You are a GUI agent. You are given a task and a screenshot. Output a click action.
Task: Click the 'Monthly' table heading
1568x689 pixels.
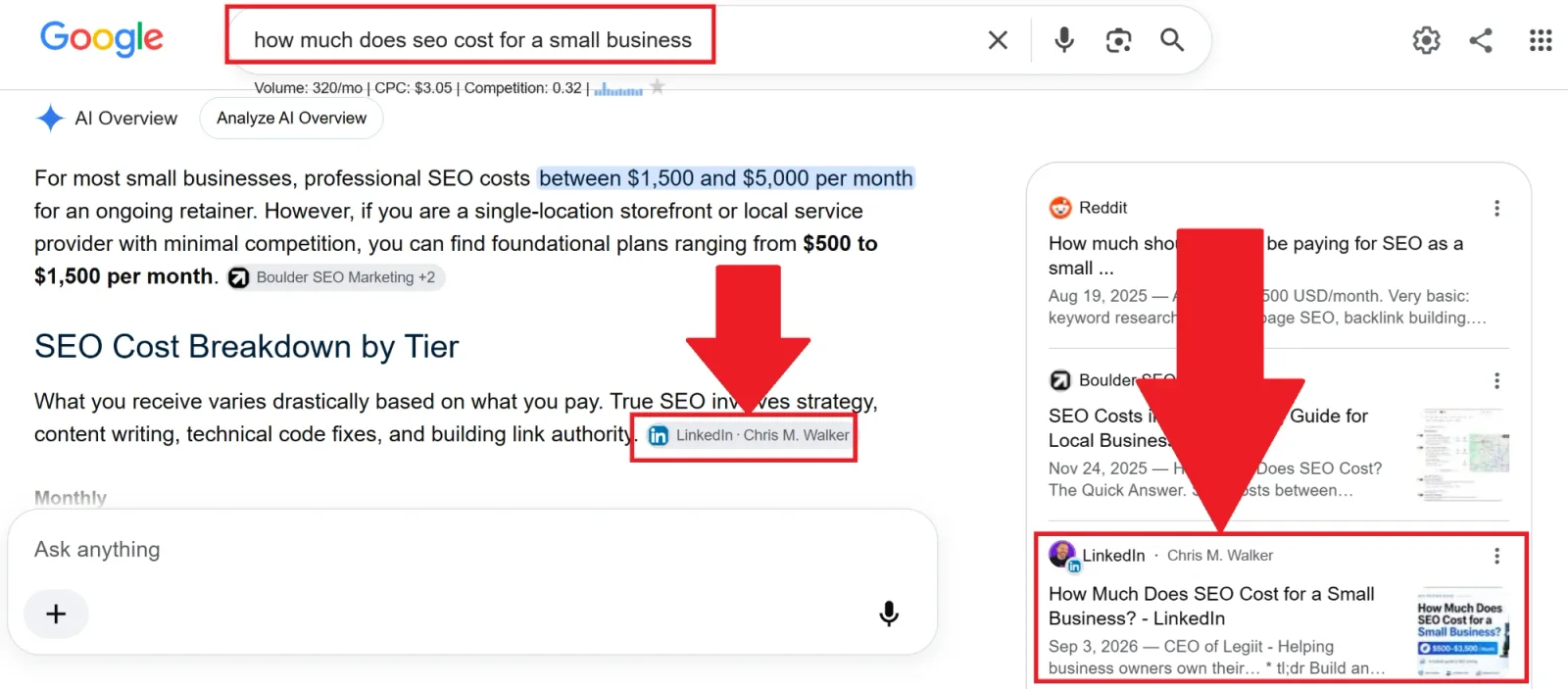pos(71,498)
